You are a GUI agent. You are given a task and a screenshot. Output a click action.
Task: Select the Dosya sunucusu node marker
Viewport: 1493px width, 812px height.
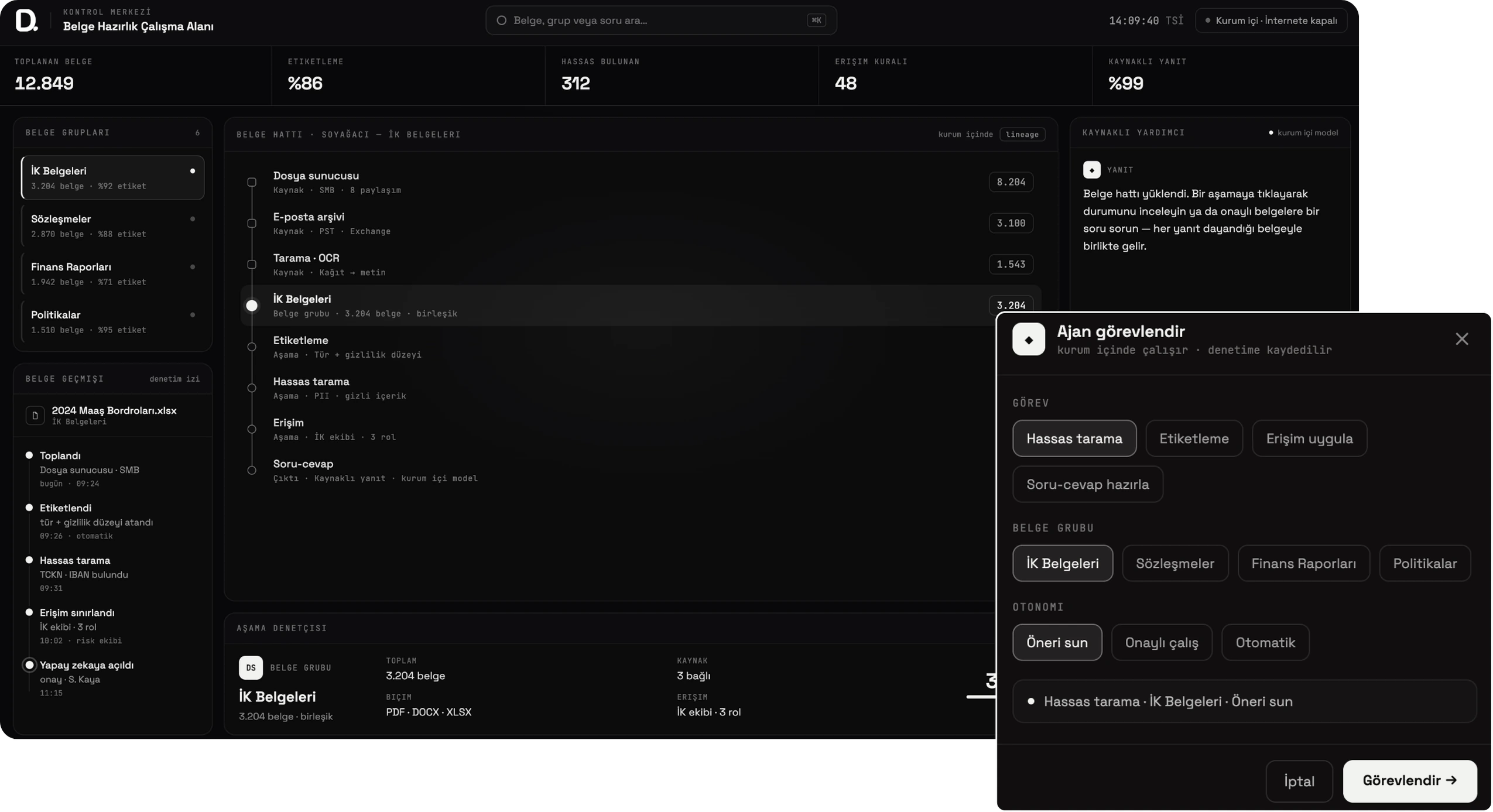252,182
